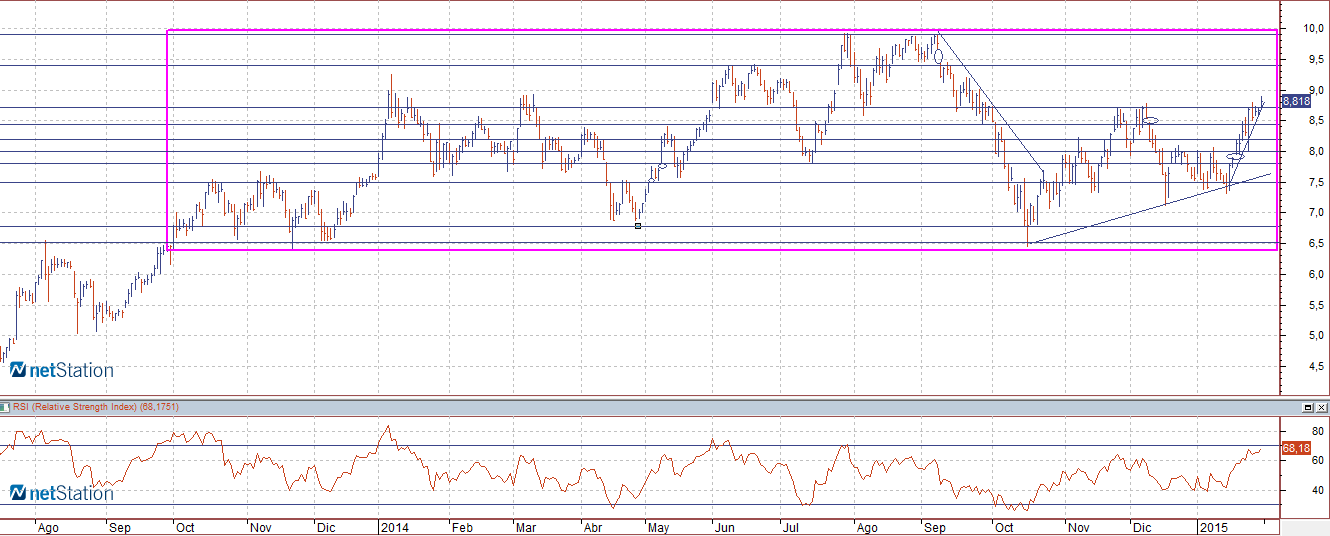This screenshot has width=1330, height=536.
Task: Select the small ellipse marker near May
Action: click(662, 167)
